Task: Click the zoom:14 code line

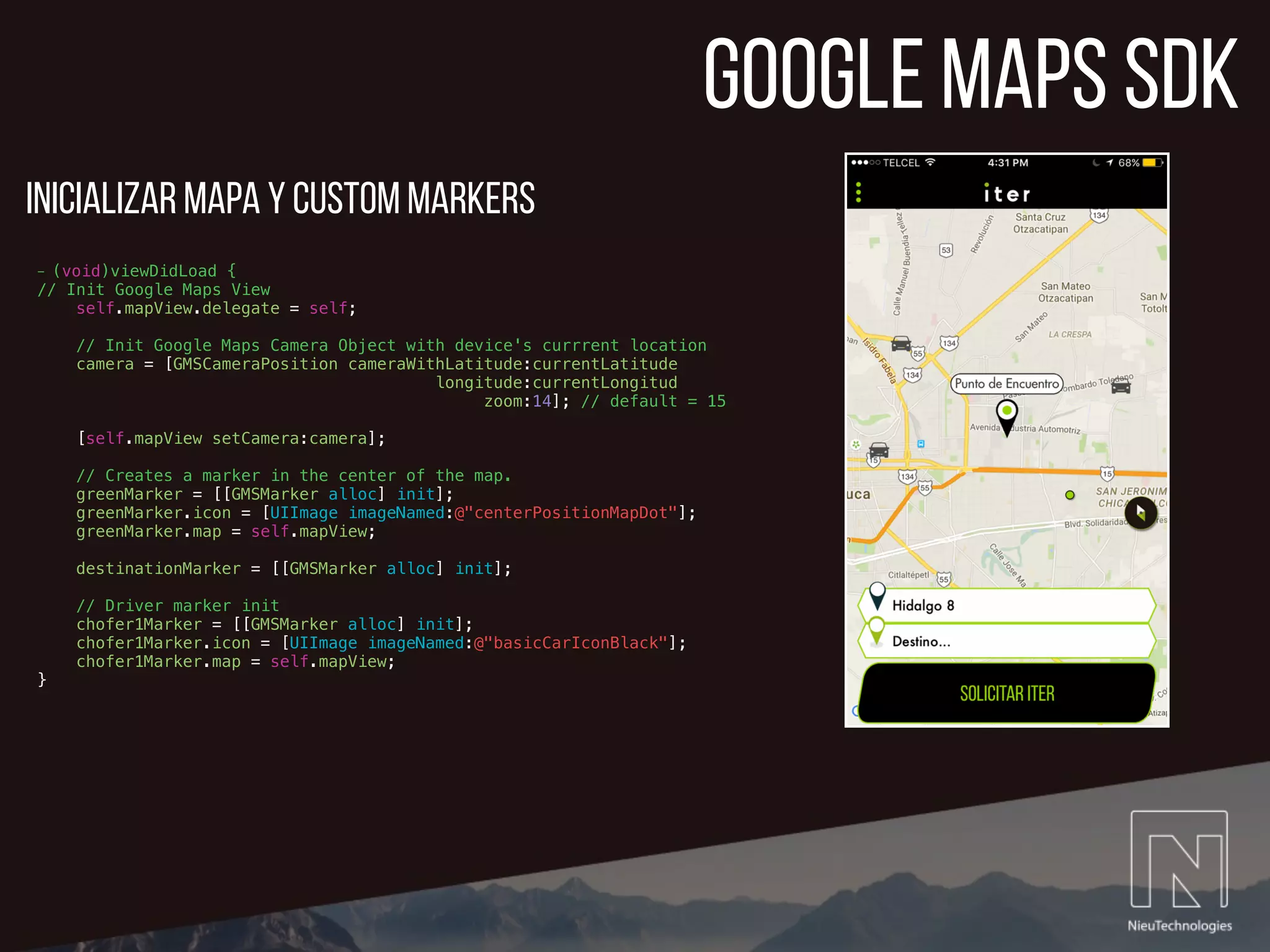Action: coord(605,401)
